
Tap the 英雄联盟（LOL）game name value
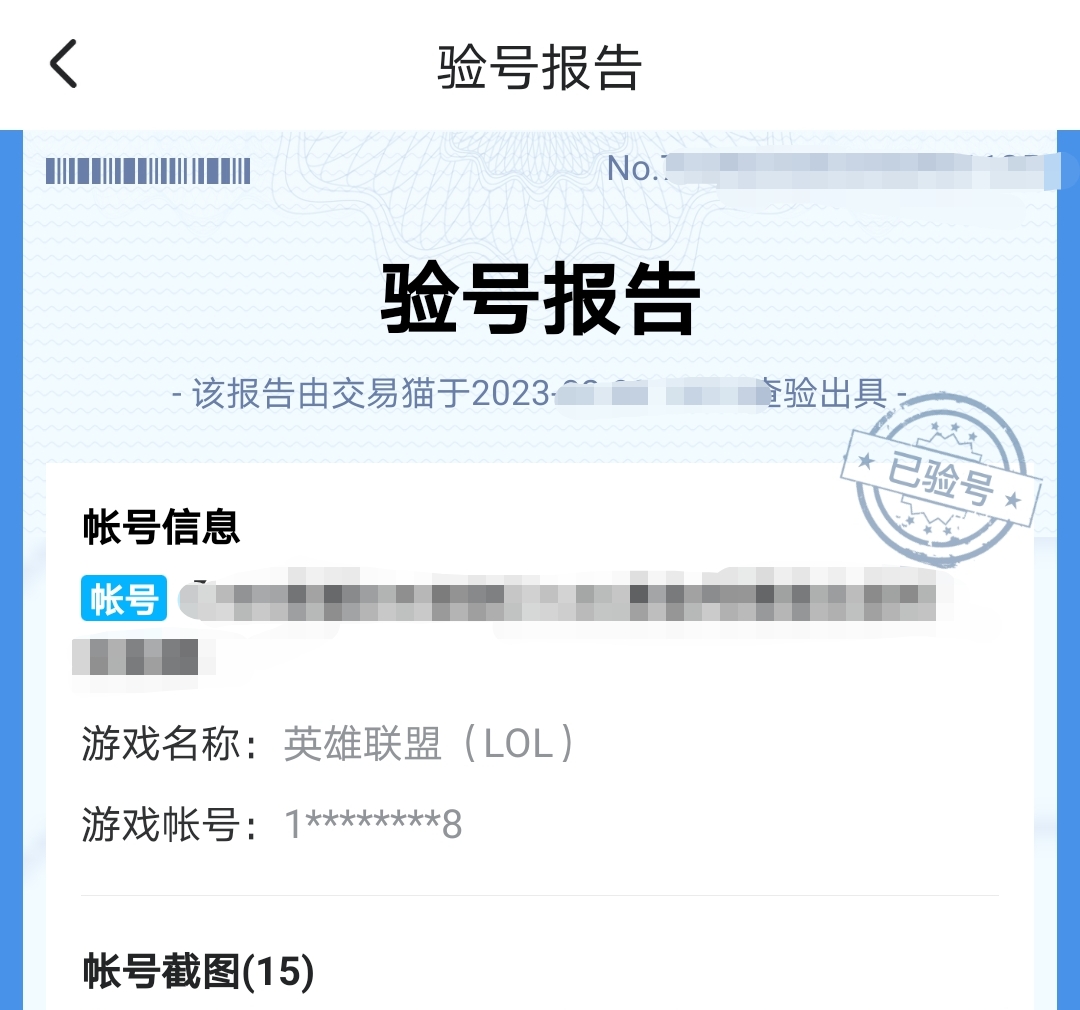tap(428, 744)
